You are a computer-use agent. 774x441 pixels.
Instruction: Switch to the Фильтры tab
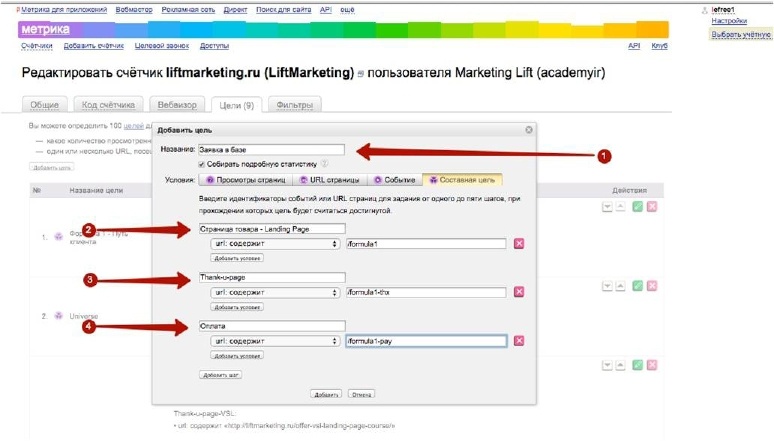293,105
